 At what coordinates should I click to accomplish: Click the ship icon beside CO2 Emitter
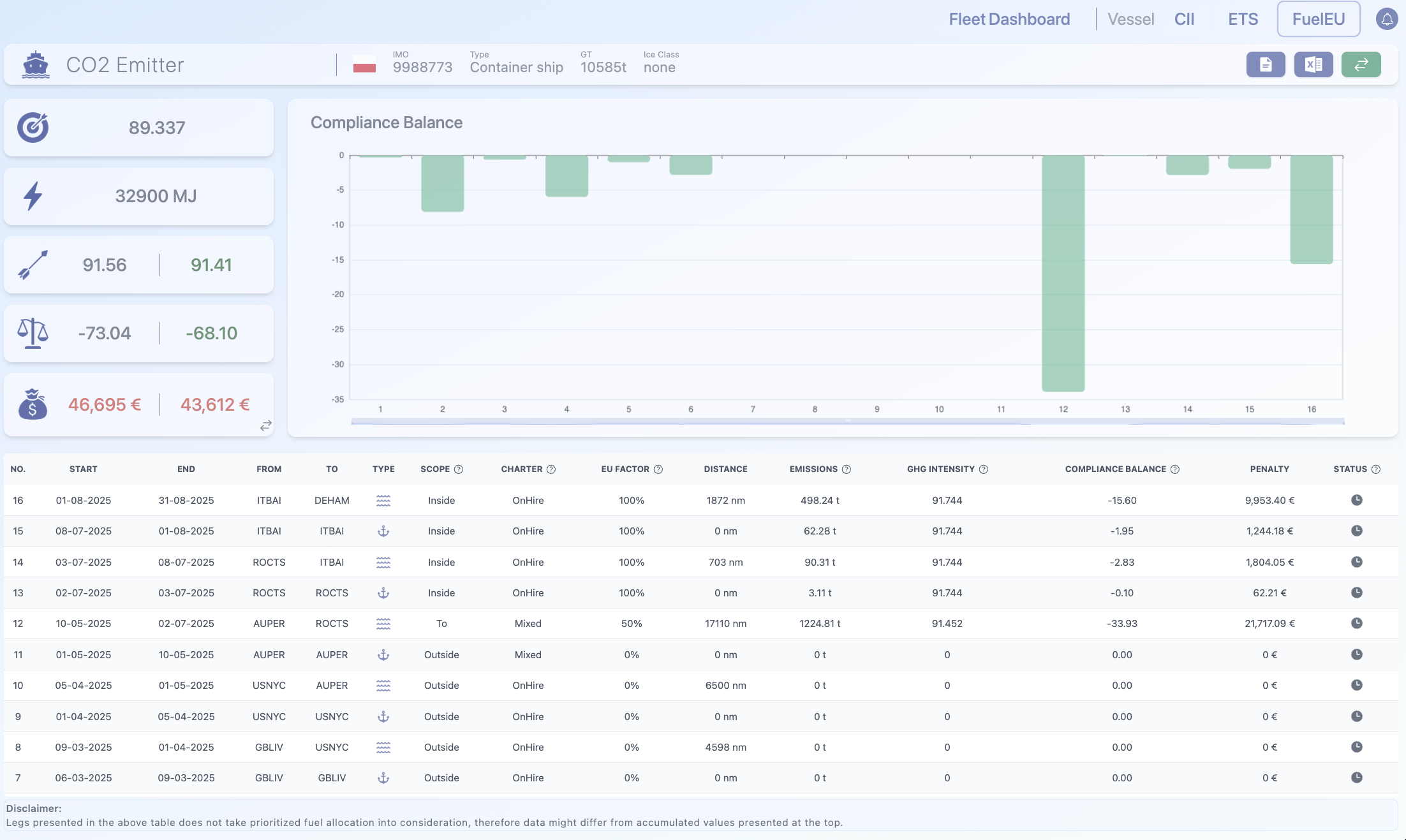[36, 65]
